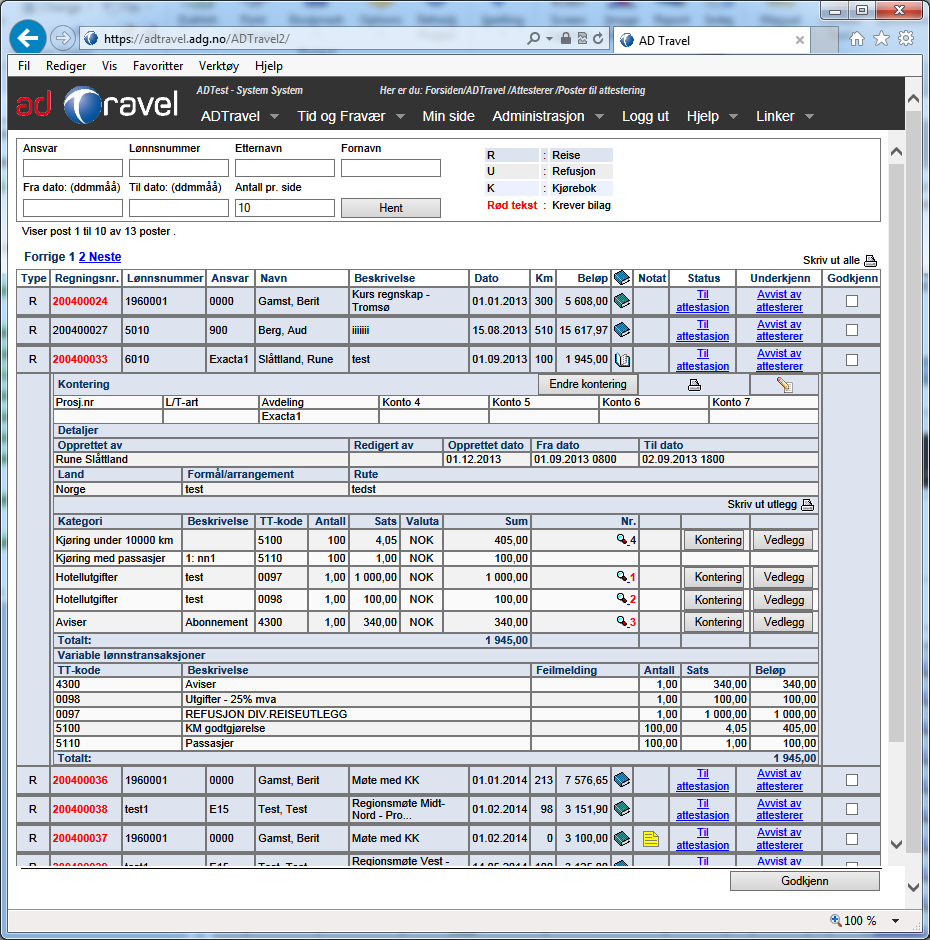This screenshot has height=940, width=930.
Task: Open the Favoritter menu in browser
Action: [x=158, y=66]
